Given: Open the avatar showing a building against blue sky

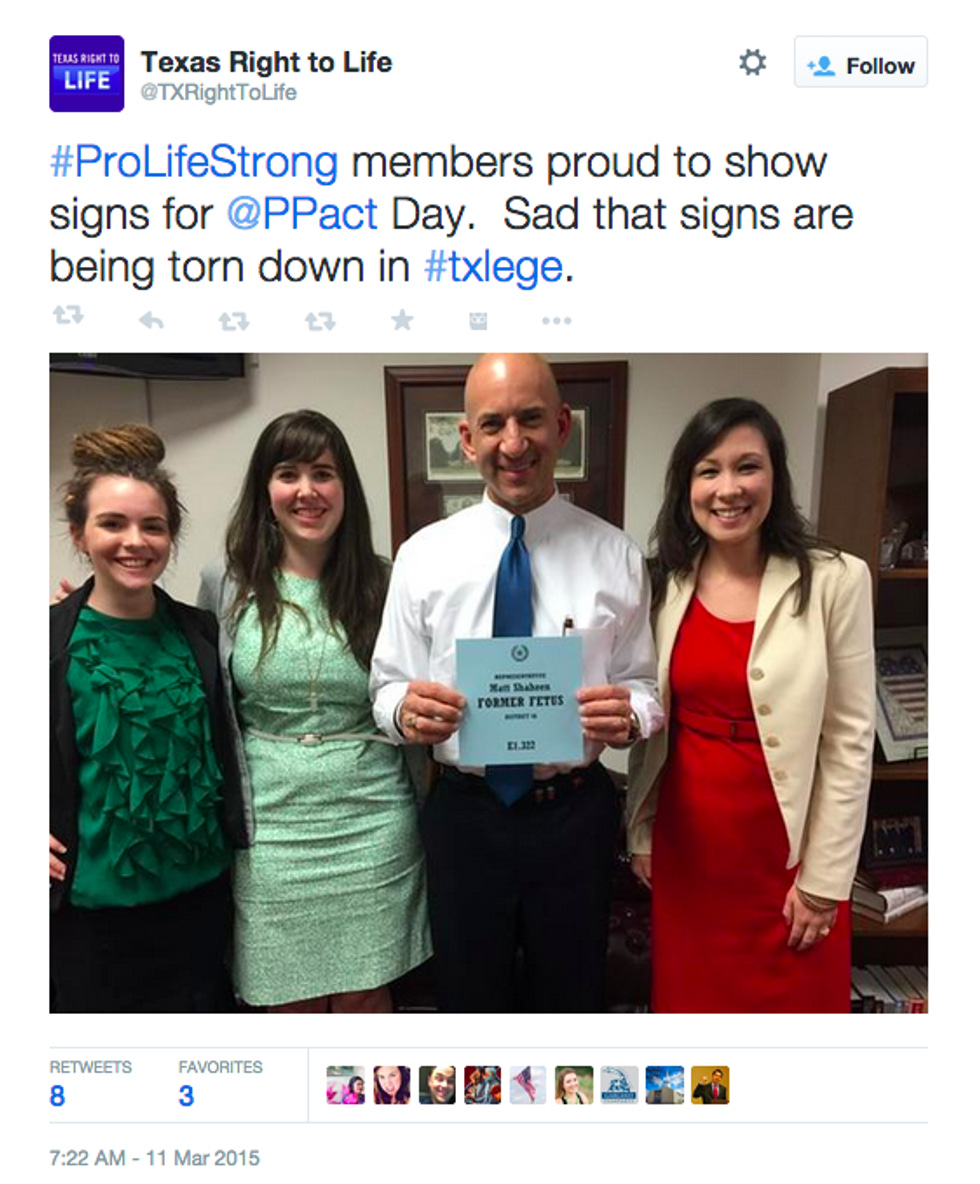Looking at the screenshot, I should pyautogui.click(x=664, y=1085).
